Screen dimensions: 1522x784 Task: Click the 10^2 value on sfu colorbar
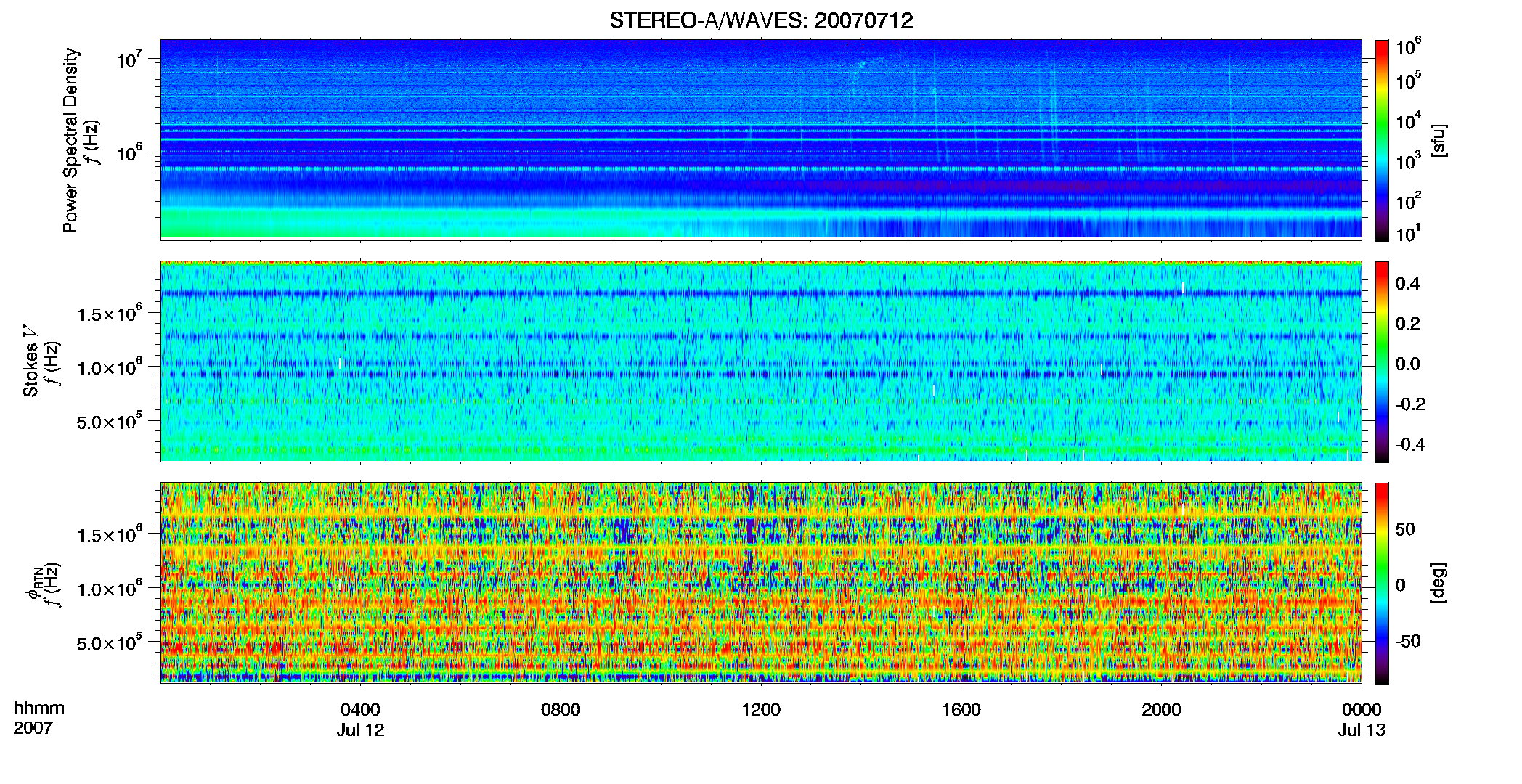[x=1409, y=201]
